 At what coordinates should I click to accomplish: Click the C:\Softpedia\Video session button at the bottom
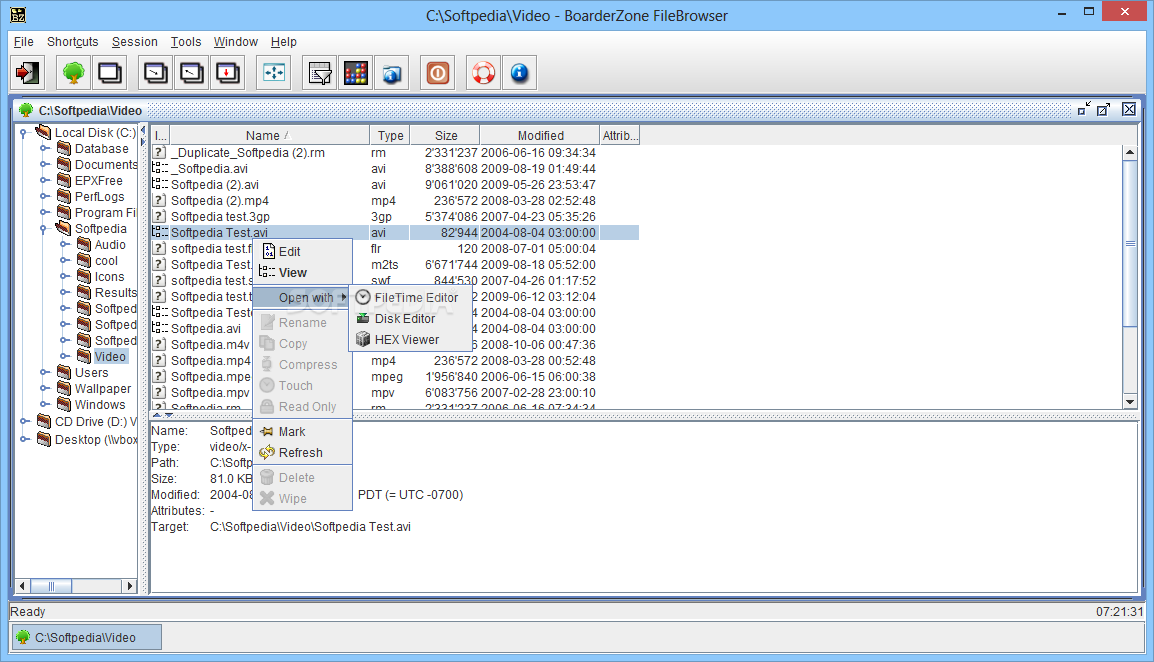pos(86,638)
